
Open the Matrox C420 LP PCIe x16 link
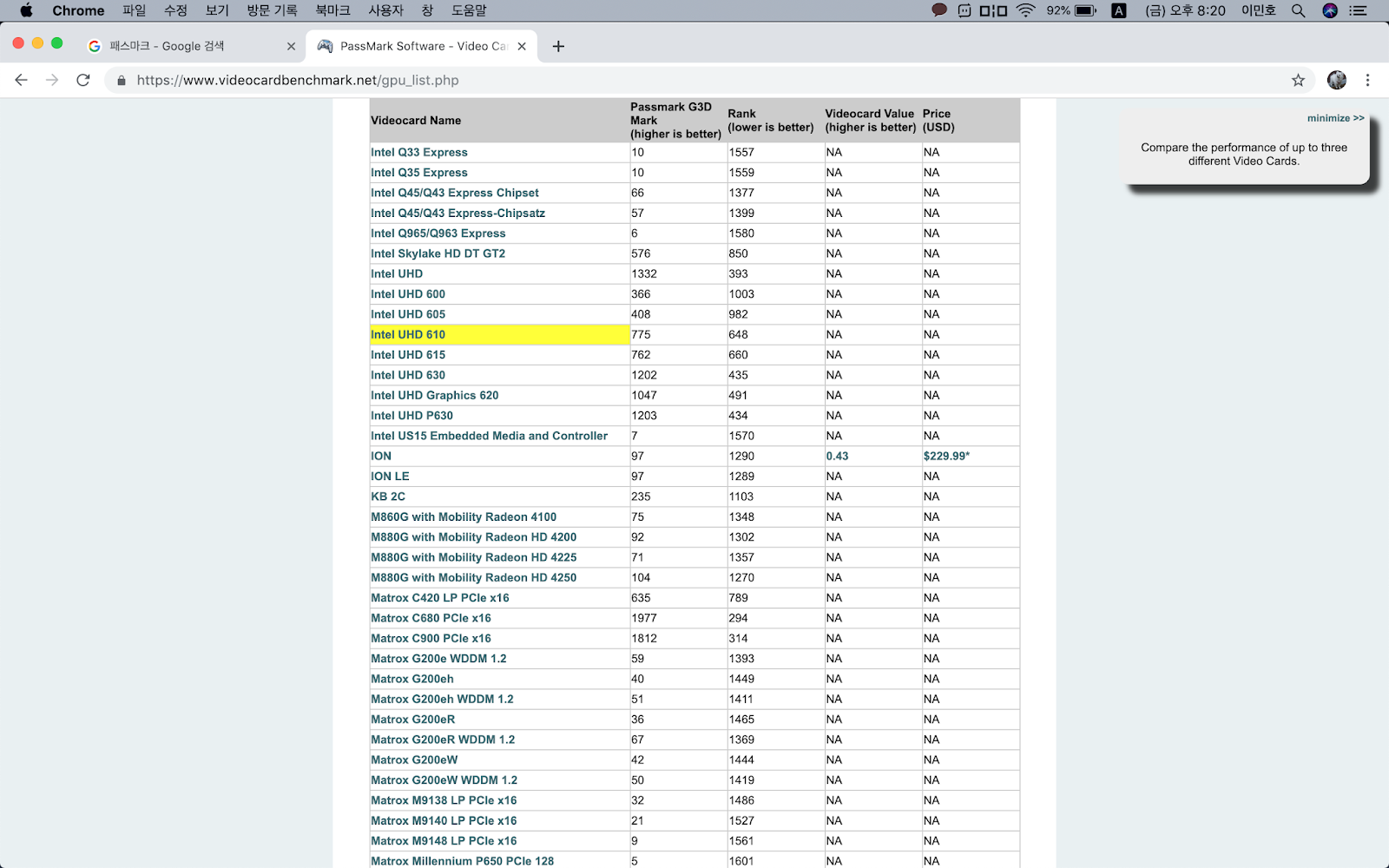click(440, 598)
